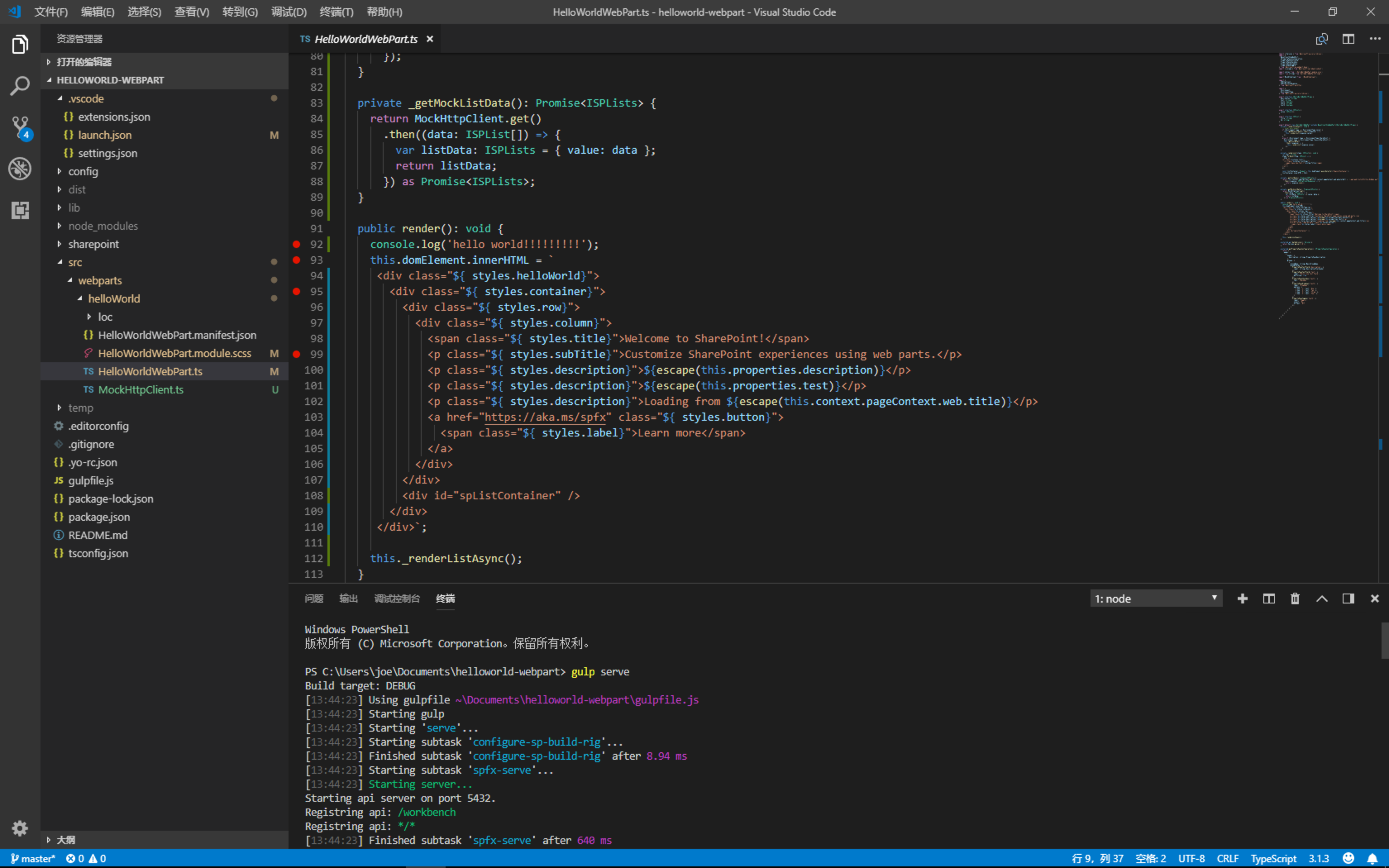Open the Search view in the activity bar
1389x868 pixels.
coord(19,85)
